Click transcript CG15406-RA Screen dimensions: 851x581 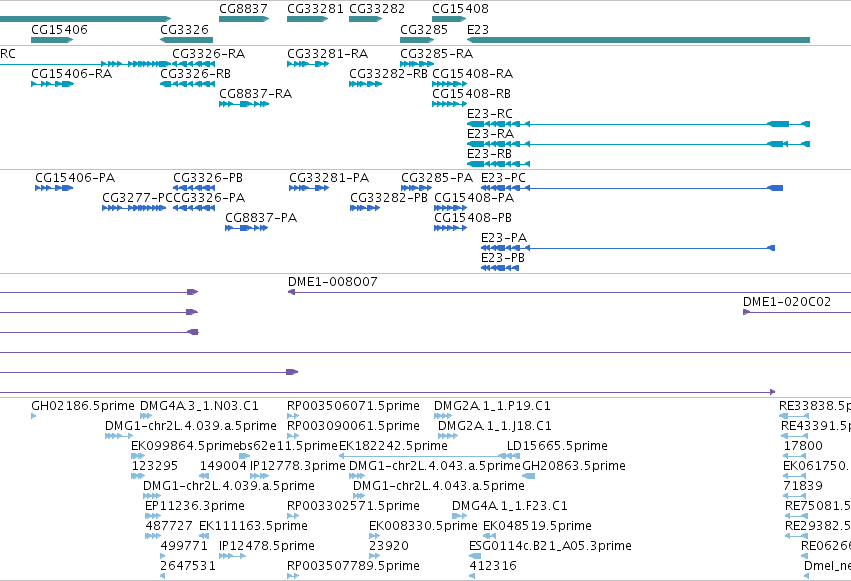[x=52, y=84]
